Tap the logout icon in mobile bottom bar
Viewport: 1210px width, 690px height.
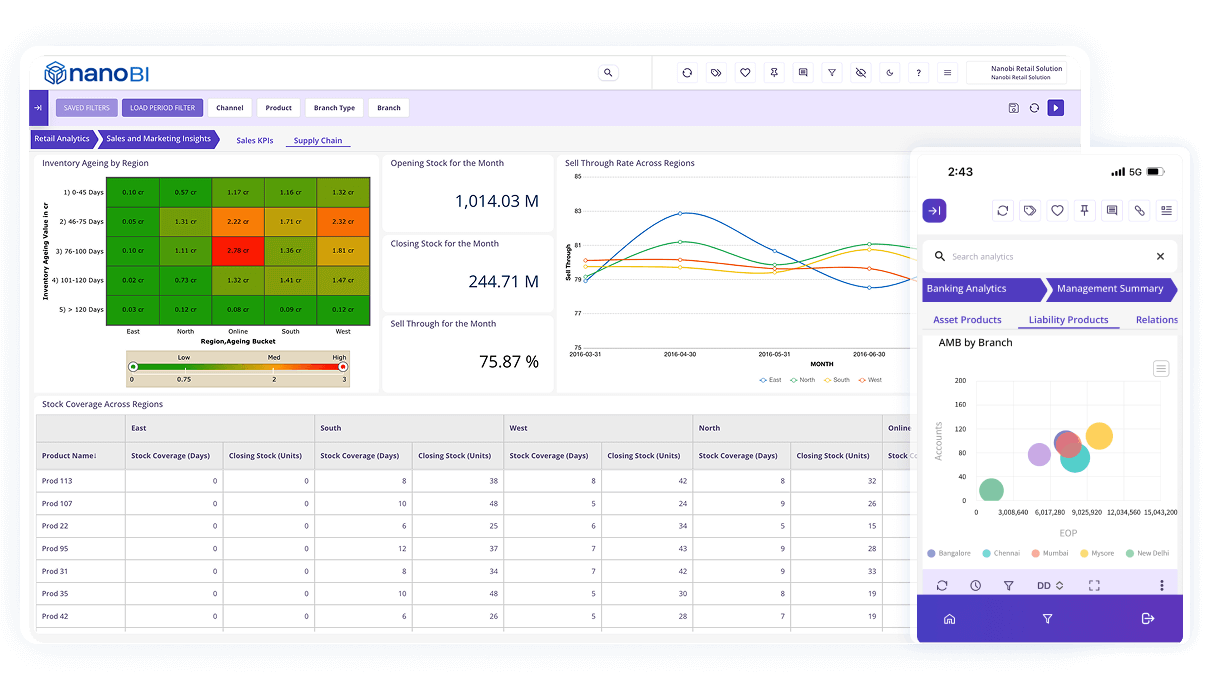[1147, 619]
